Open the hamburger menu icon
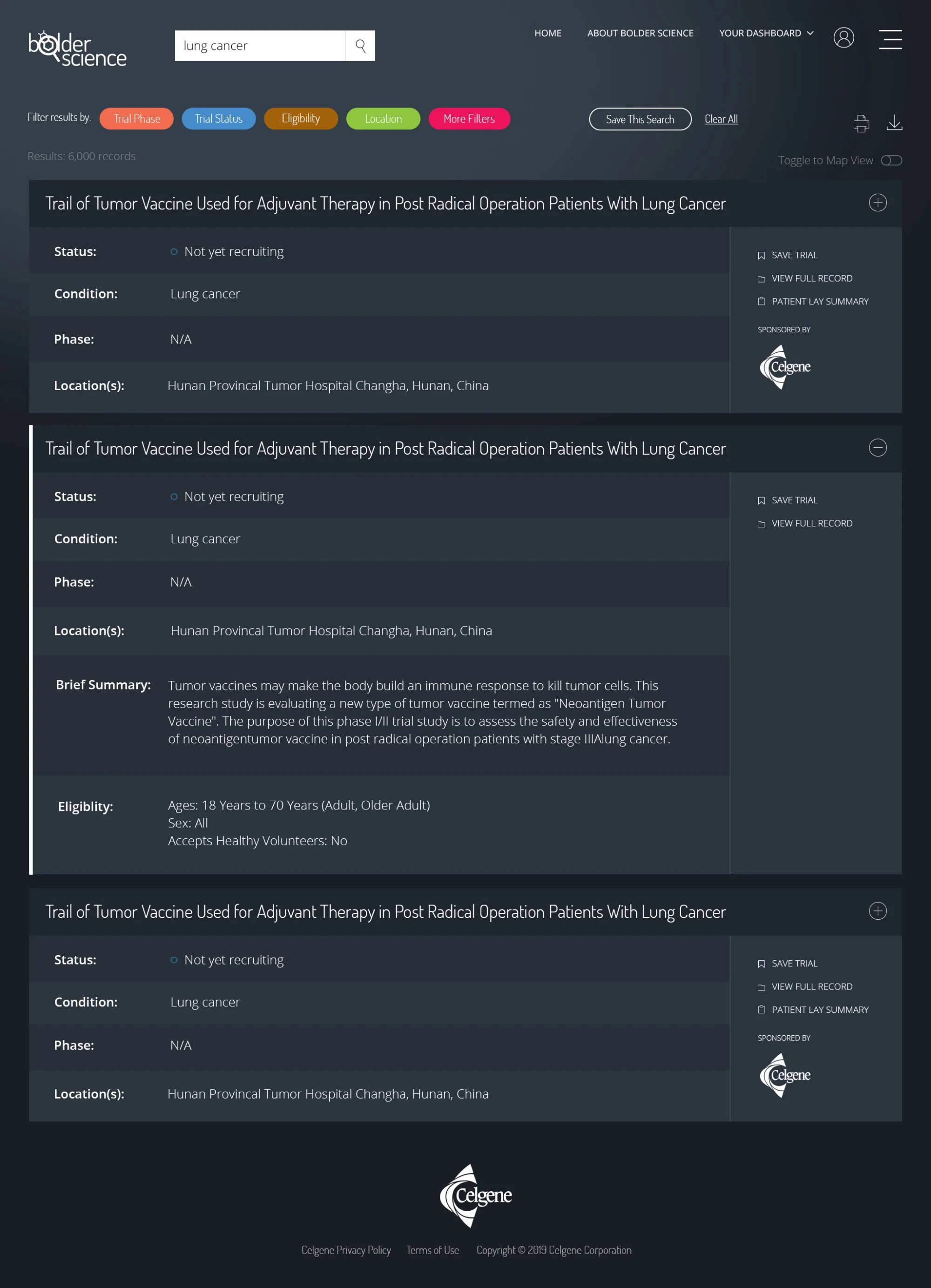The image size is (931, 1288). (890, 39)
